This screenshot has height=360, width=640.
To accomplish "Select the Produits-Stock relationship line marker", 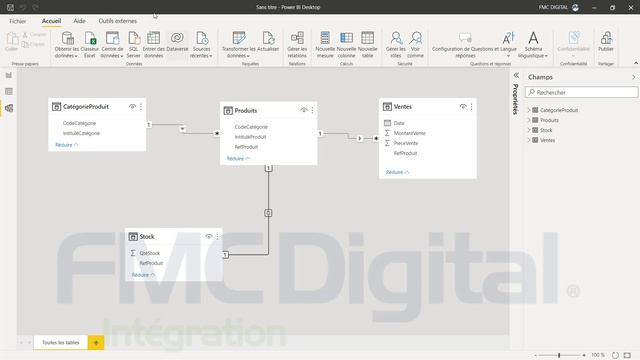I will 268,213.
